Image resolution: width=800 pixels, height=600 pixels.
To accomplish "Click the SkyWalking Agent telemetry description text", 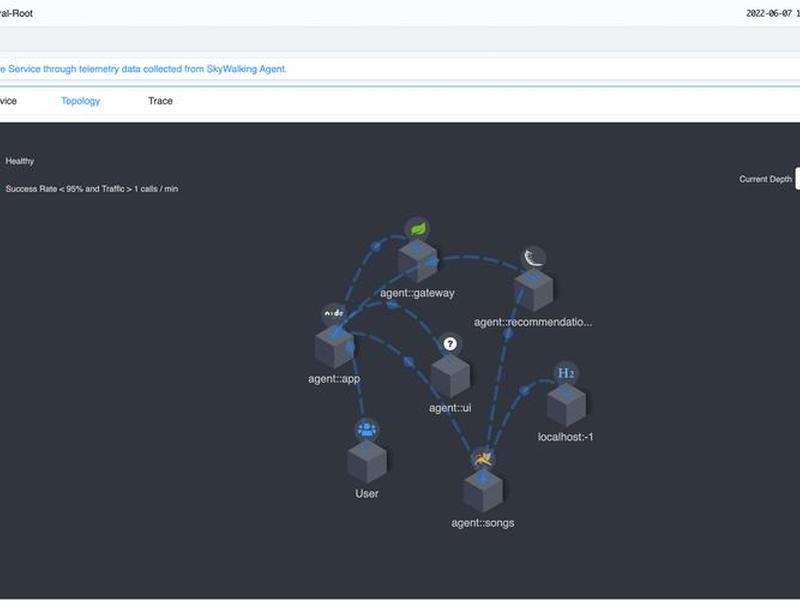I will click(143, 69).
